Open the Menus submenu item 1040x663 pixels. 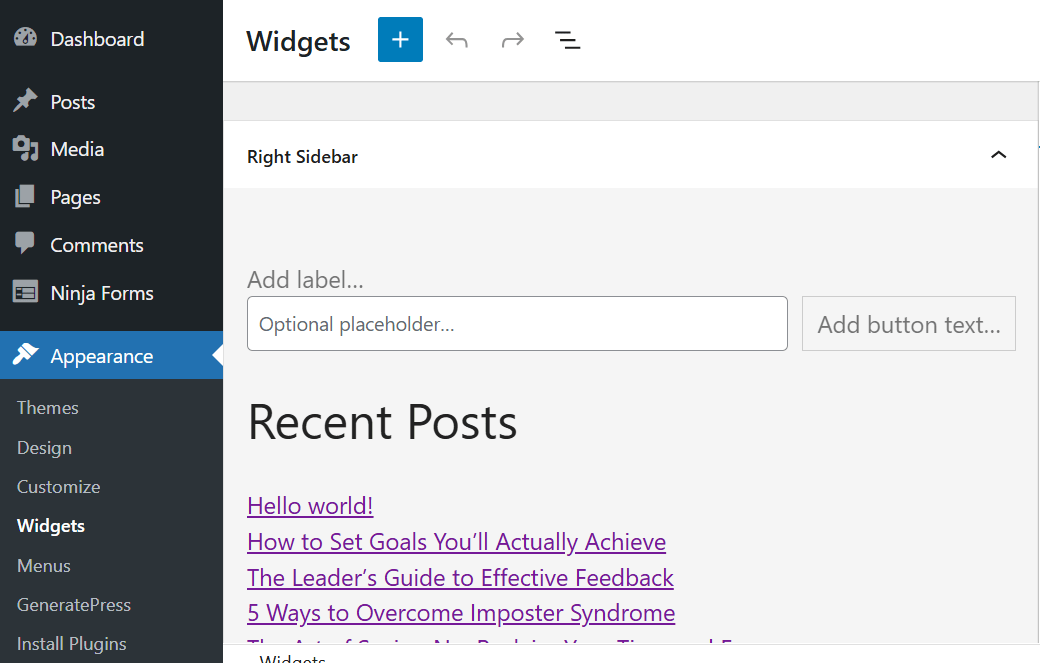[44, 566]
